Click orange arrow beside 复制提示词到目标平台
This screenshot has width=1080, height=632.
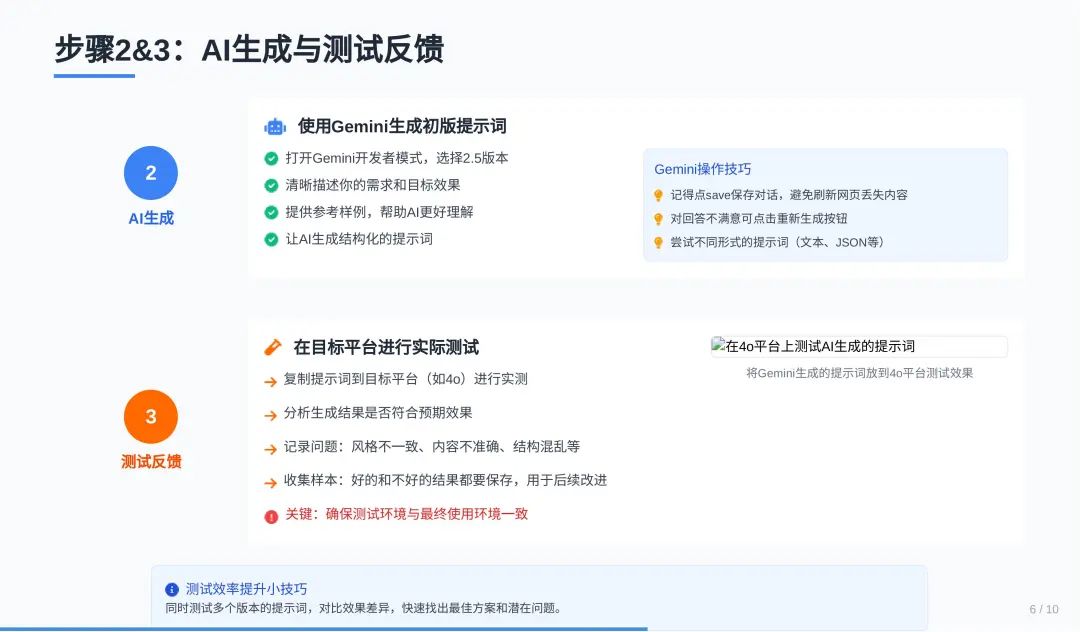[x=271, y=381]
